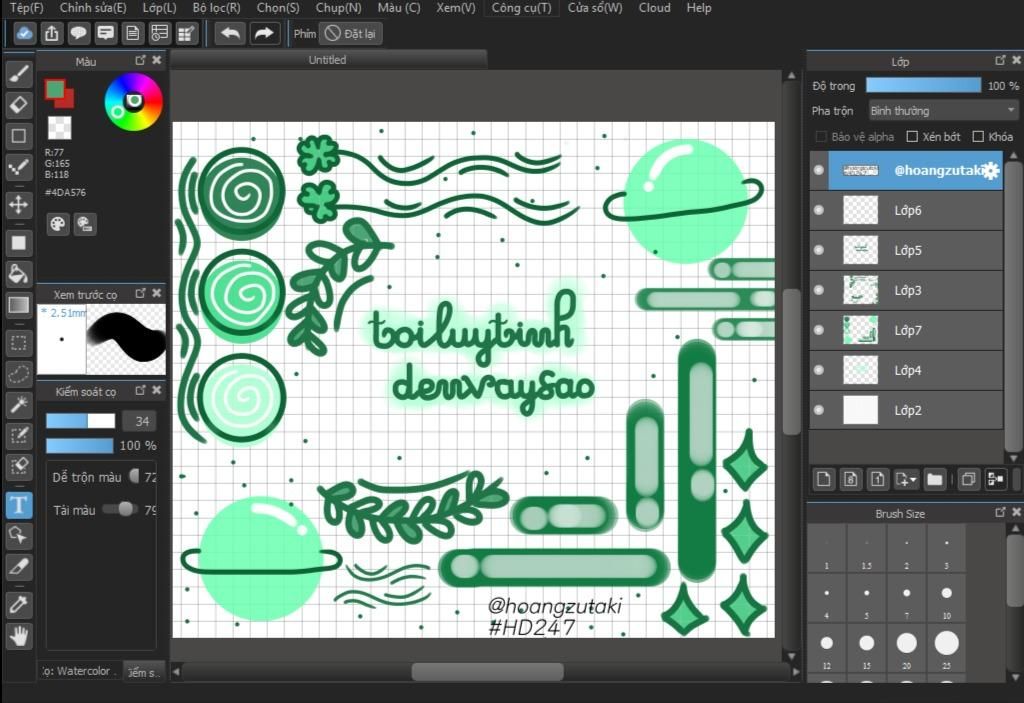This screenshot has width=1024, height=703.
Task: Open the Tệp(F) menu
Action: pos(27,8)
